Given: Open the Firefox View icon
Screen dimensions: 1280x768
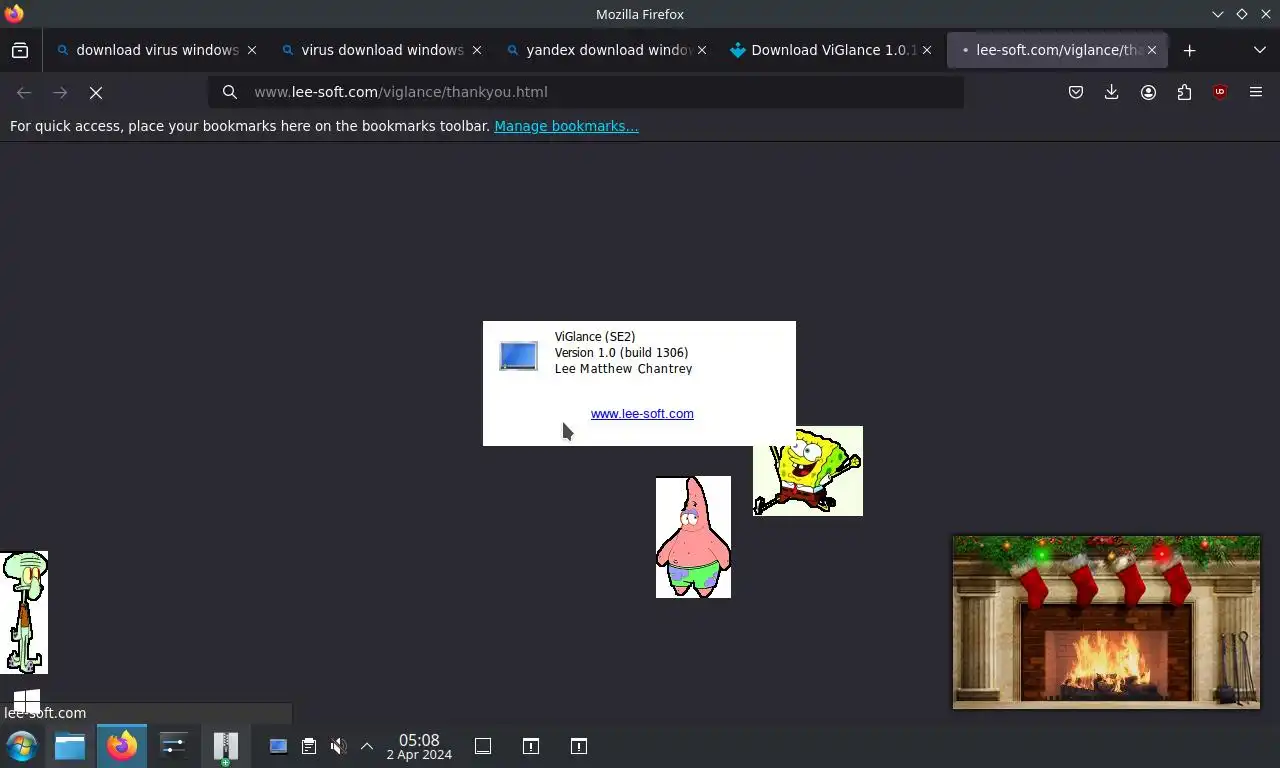Looking at the screenshot, I should (x=20, y=50).
